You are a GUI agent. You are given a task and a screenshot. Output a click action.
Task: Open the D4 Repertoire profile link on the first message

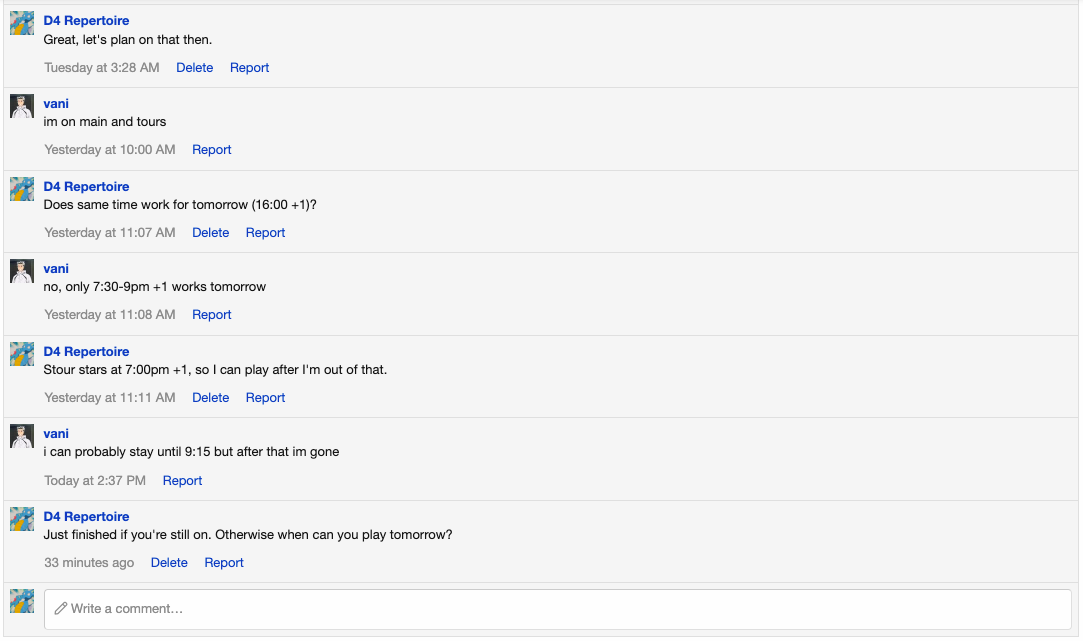point(86,20)
